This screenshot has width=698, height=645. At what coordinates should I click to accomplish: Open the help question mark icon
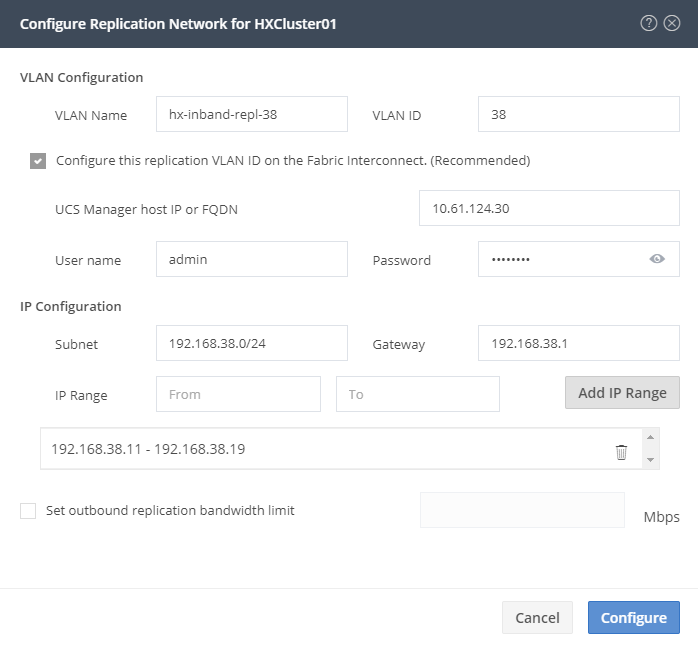(649, 23)
